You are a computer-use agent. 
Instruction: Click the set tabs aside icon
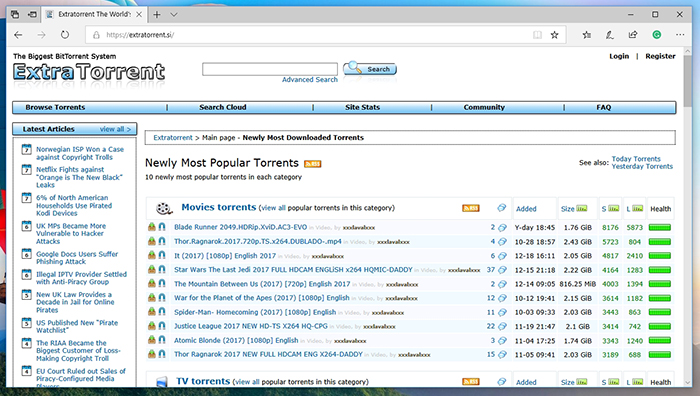(32, 15)
